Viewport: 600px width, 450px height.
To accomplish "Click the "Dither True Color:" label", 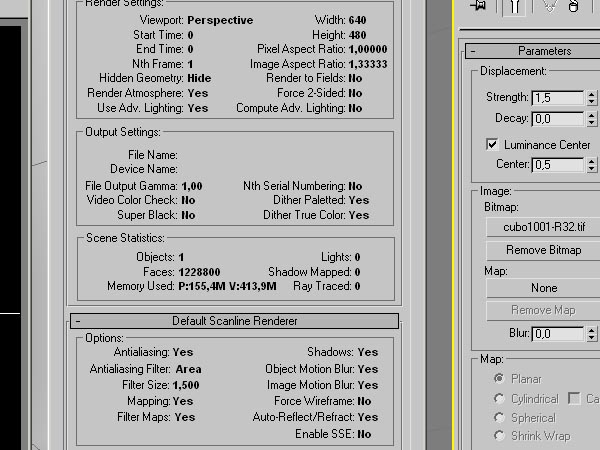I will [x=304, y=215].
